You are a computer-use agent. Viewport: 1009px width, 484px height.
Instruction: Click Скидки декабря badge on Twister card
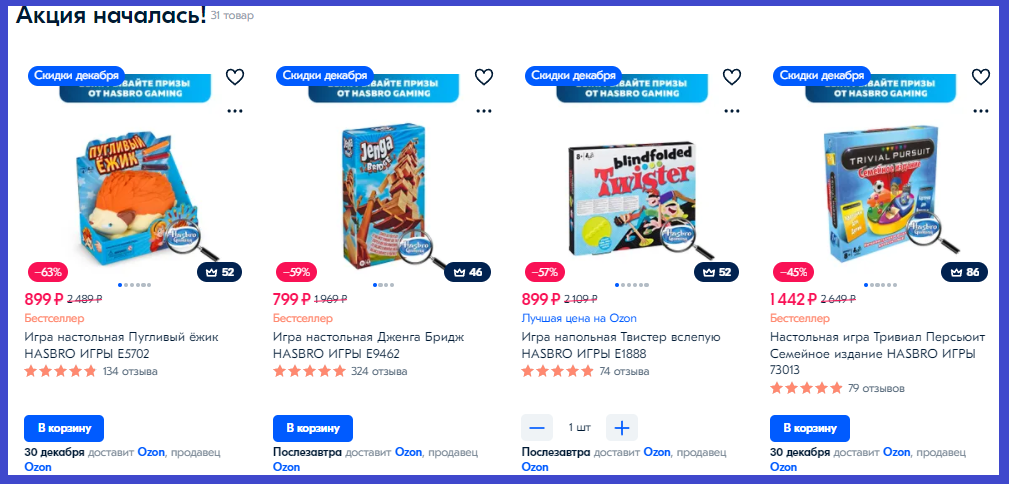[573, 75]
